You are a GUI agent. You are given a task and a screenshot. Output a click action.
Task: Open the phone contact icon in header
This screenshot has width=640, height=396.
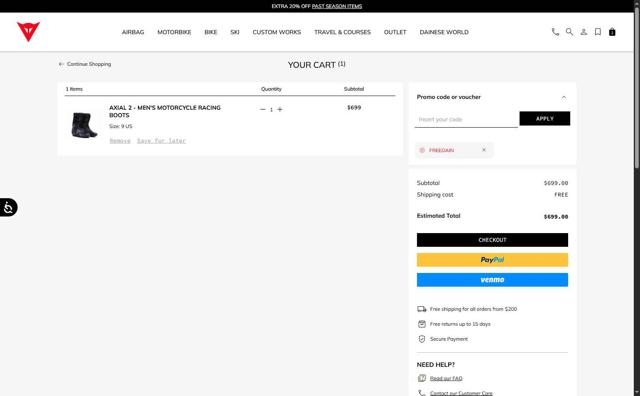pos(555,32)
